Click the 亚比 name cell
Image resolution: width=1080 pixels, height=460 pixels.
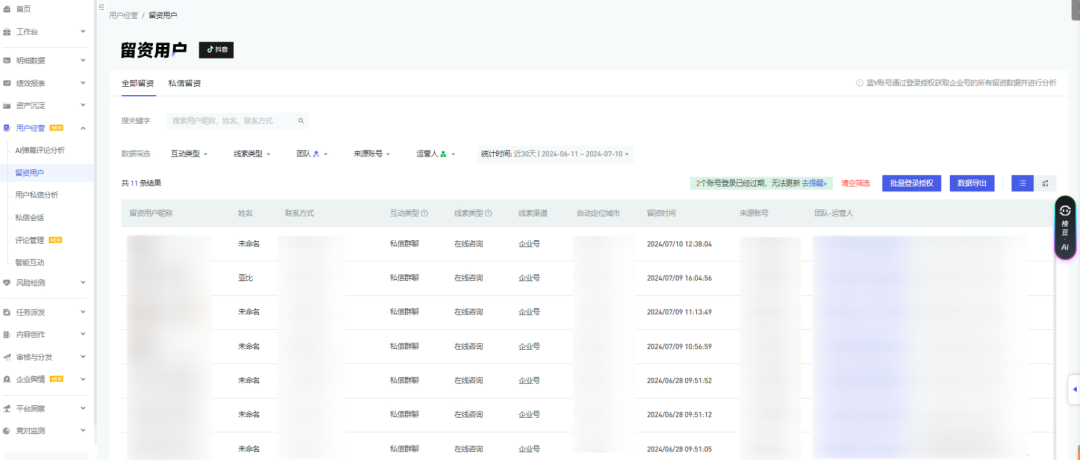click(x=245, y=278)
